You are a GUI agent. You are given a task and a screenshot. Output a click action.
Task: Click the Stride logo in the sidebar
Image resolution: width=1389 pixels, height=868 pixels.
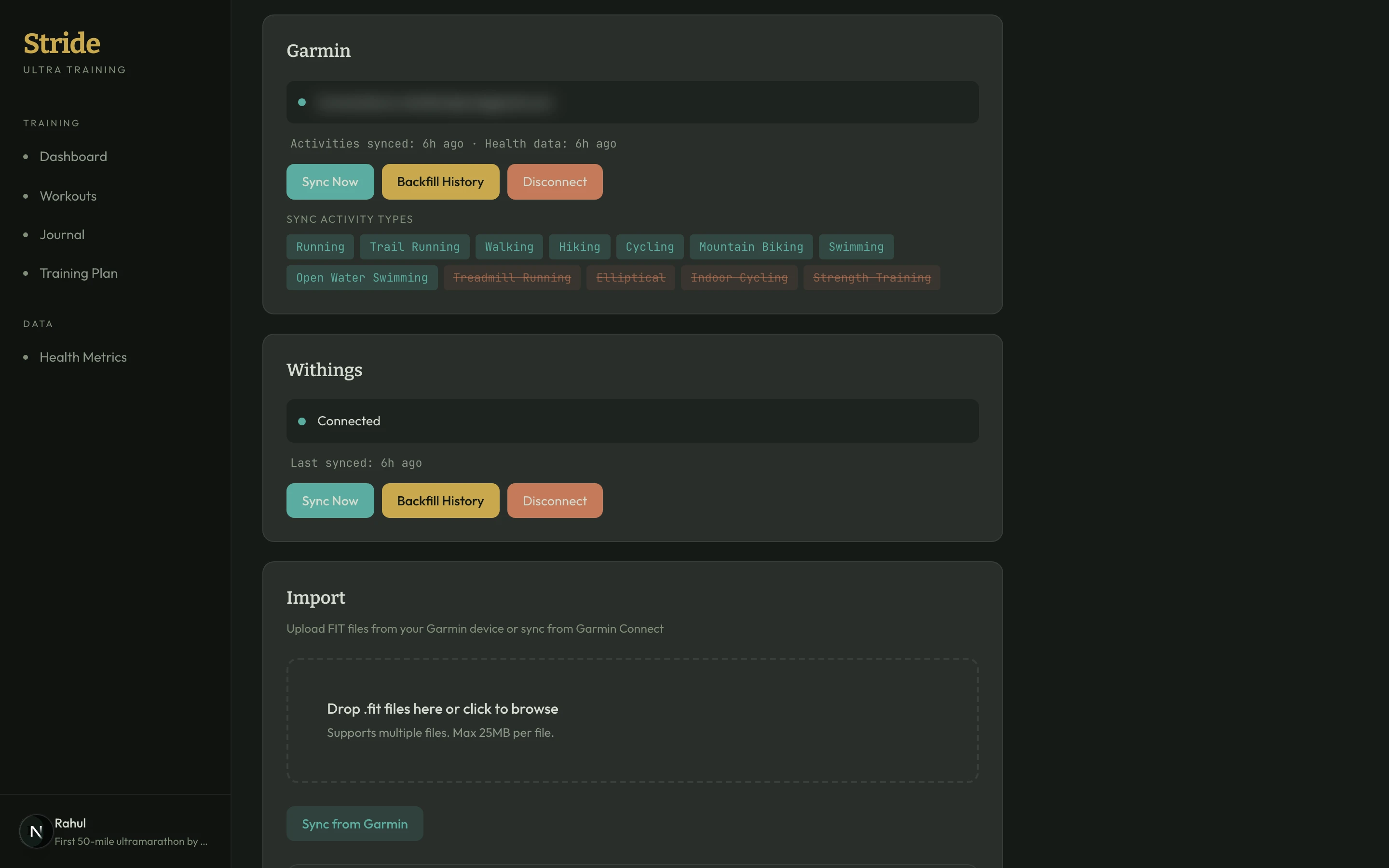pos(62,43)
